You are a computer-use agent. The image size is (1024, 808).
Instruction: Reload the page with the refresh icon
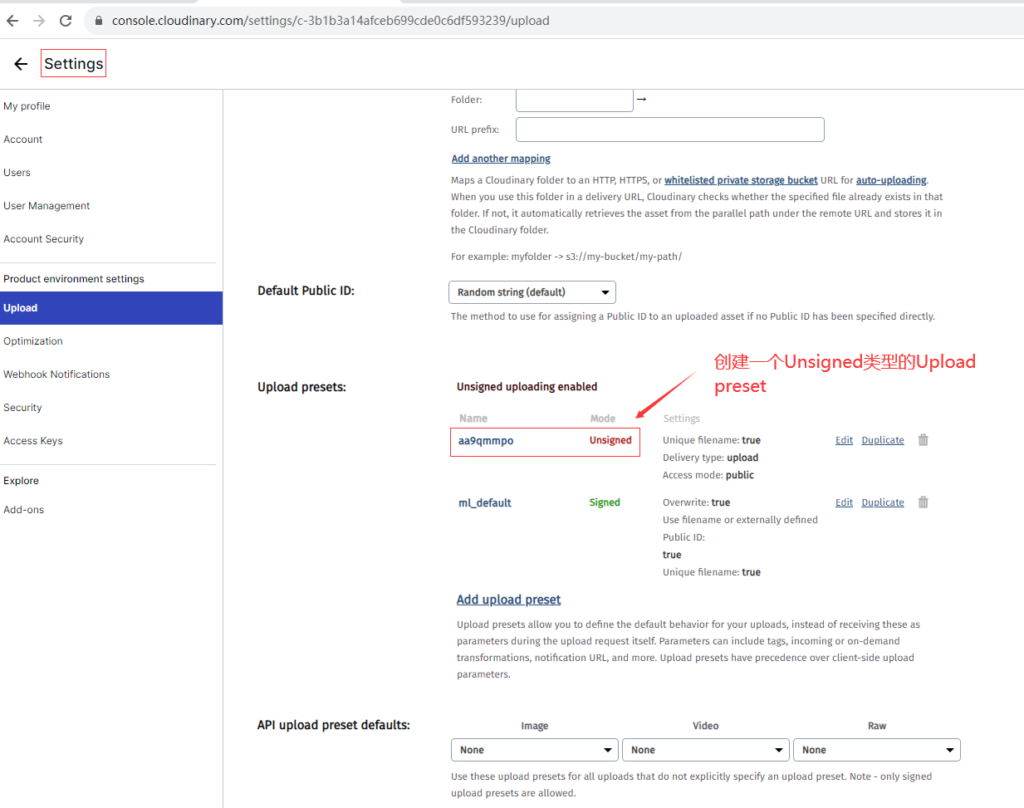65,21
